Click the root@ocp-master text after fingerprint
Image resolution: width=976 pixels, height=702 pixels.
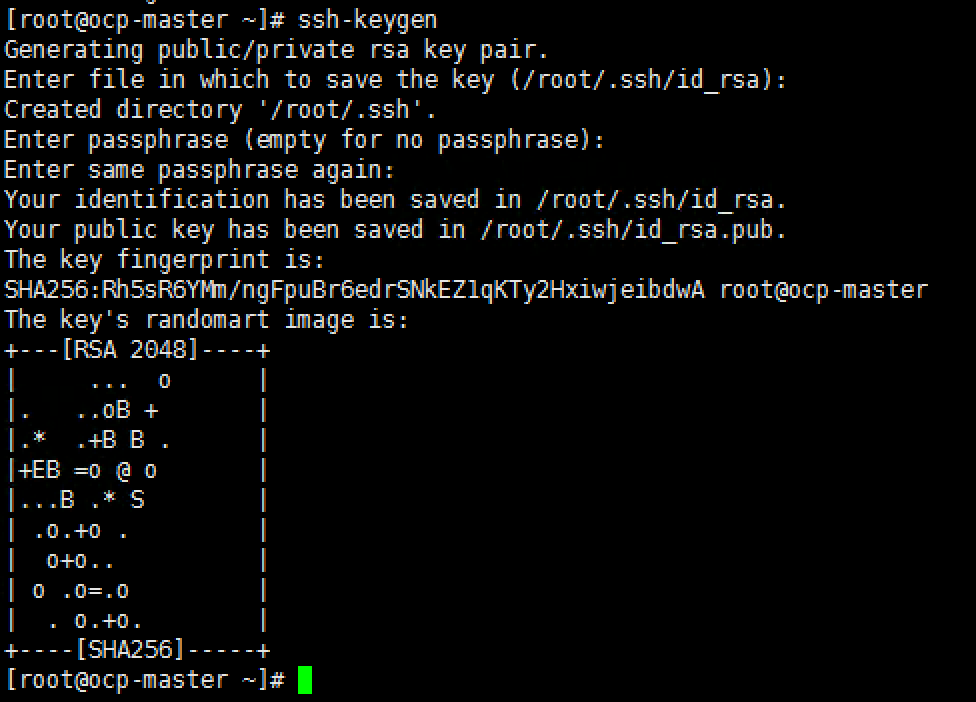[x=824, y=290]
